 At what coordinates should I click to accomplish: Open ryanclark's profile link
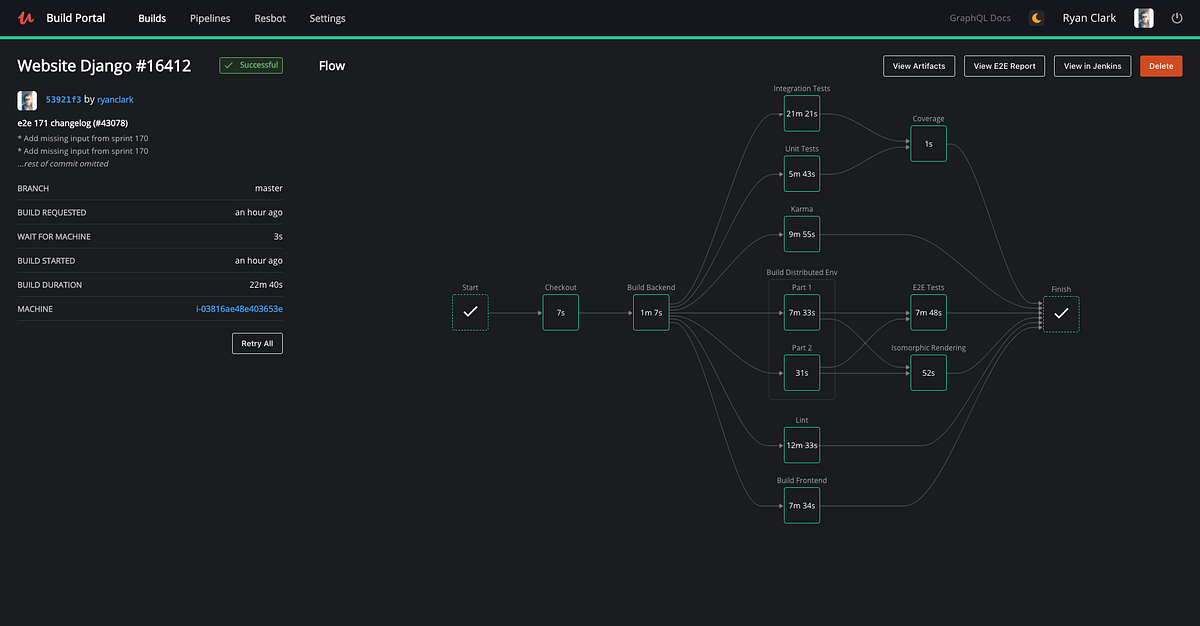pos(115,99)
